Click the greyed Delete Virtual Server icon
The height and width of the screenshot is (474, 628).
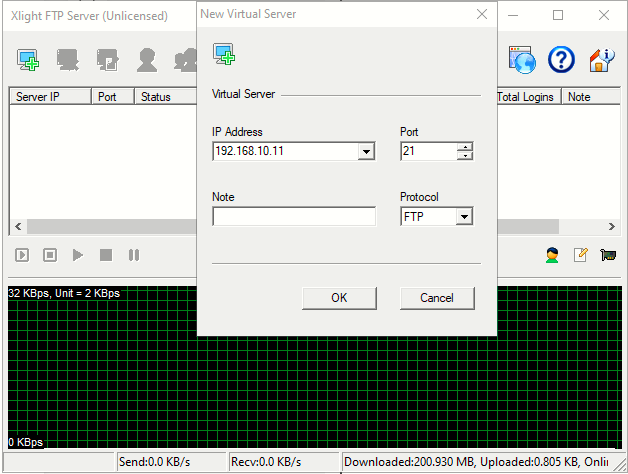(68, 60)
